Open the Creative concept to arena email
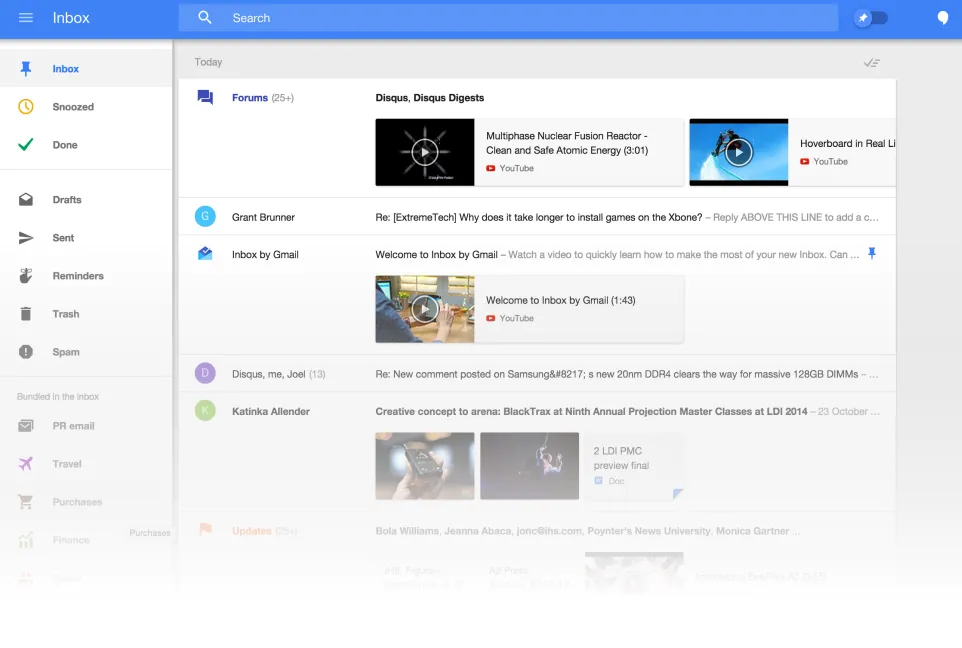The width and height of the screenshot is (962, 648). tap(627, 411)
